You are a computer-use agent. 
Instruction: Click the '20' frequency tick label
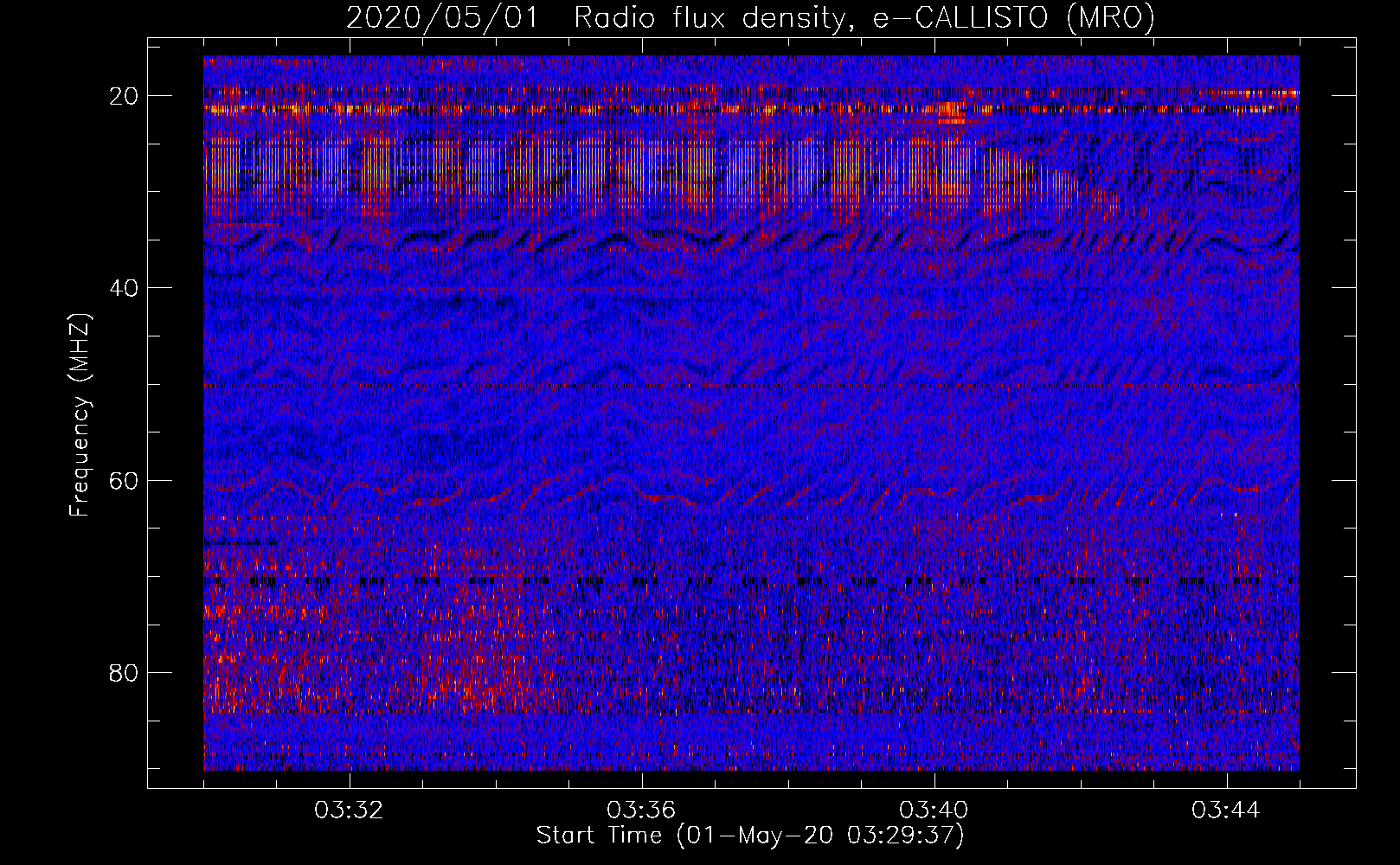point(125,96)
